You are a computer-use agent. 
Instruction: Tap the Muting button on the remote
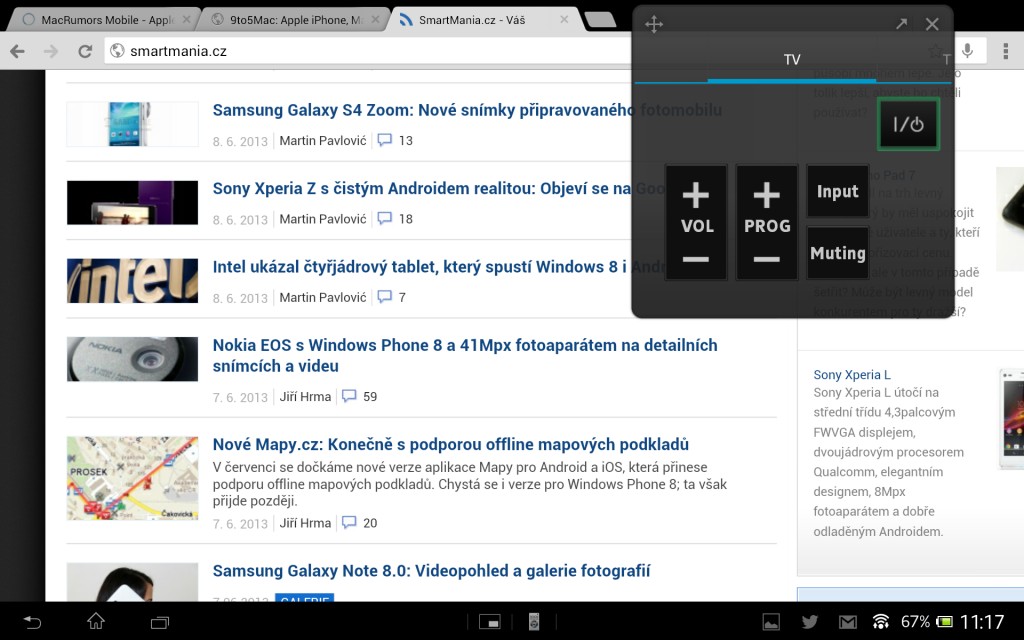click(x=837, y=253)
